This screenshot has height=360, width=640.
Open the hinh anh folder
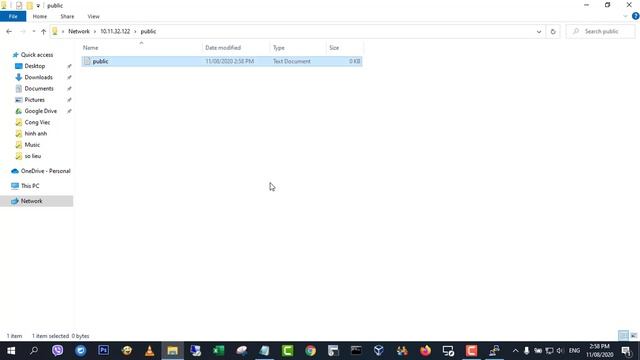click(x=36, y=133)
